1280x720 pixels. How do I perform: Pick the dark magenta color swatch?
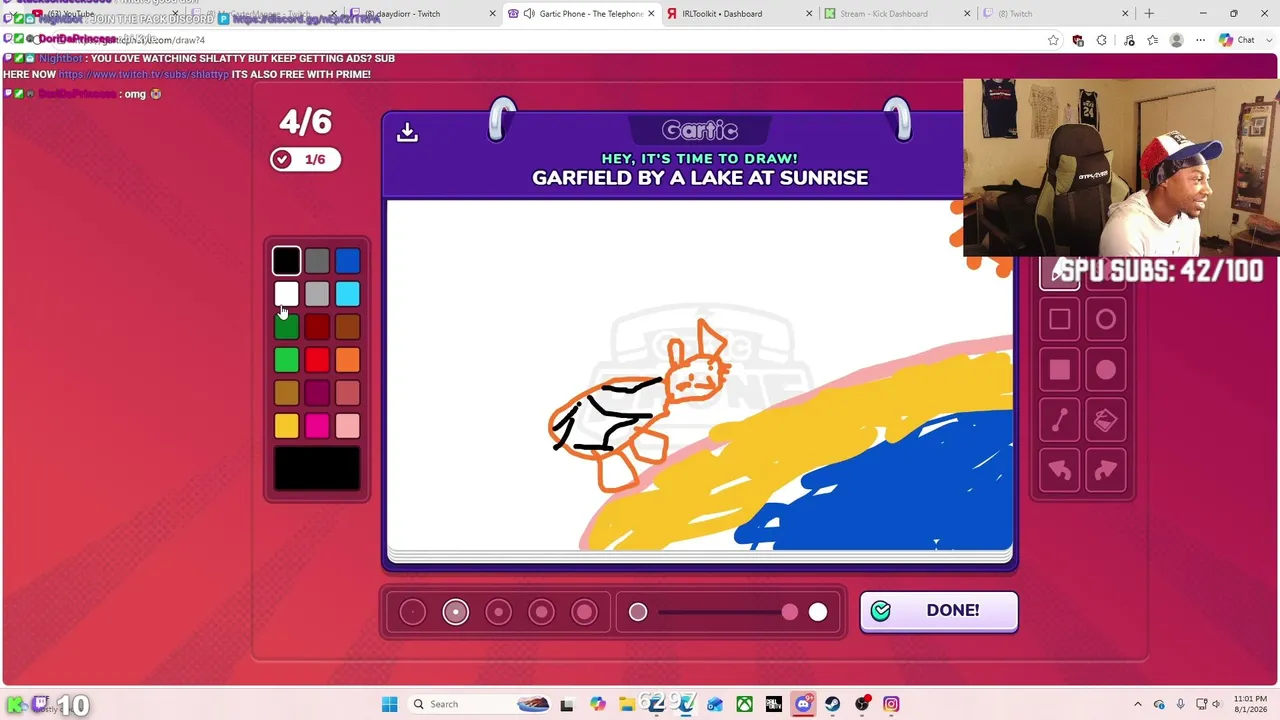(317, 393)
